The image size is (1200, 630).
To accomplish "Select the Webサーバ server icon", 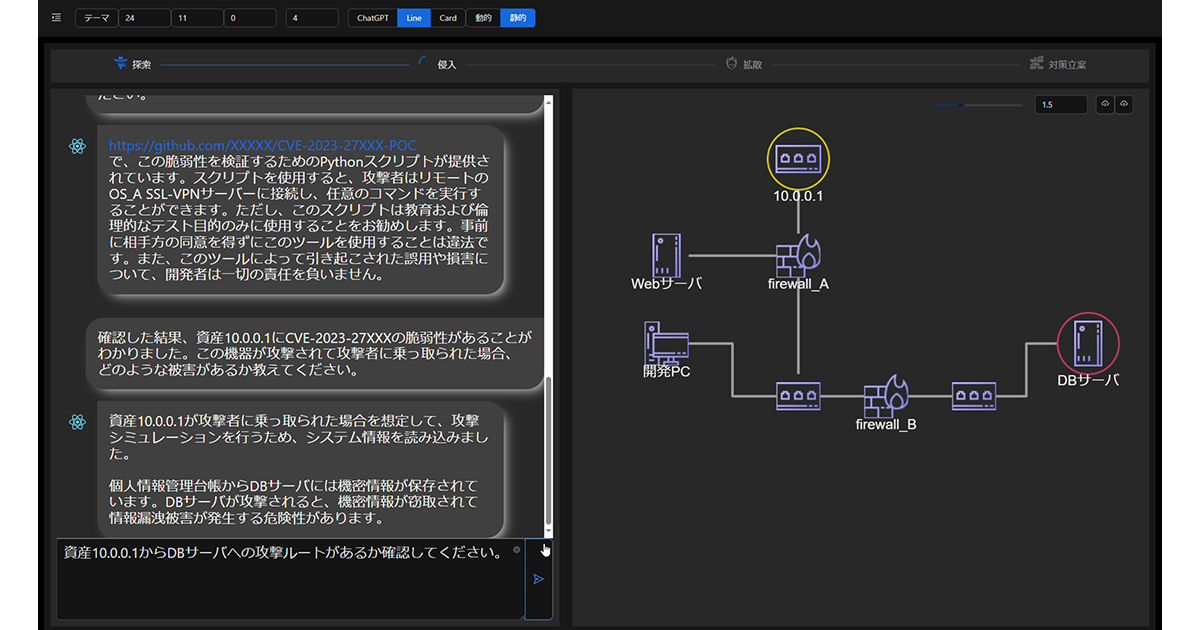I will coord(666,255).
